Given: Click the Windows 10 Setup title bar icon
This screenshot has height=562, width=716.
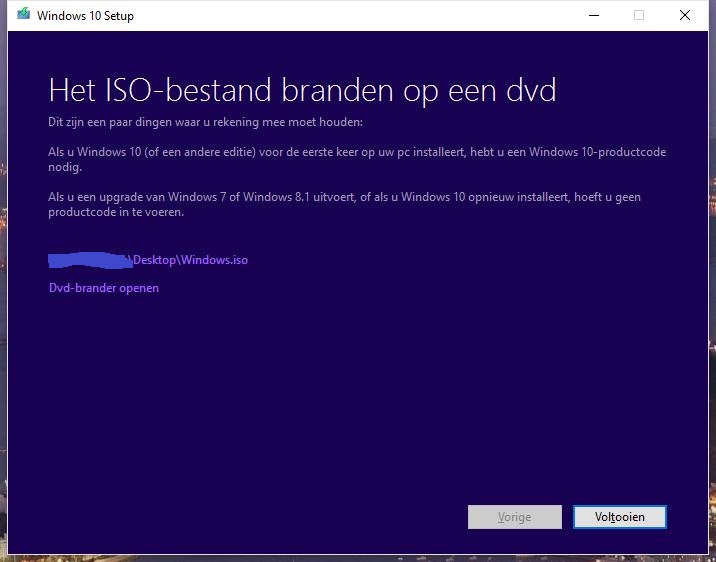Looking at the screenshot, I should pyautogui.click(x=23, y=15).
